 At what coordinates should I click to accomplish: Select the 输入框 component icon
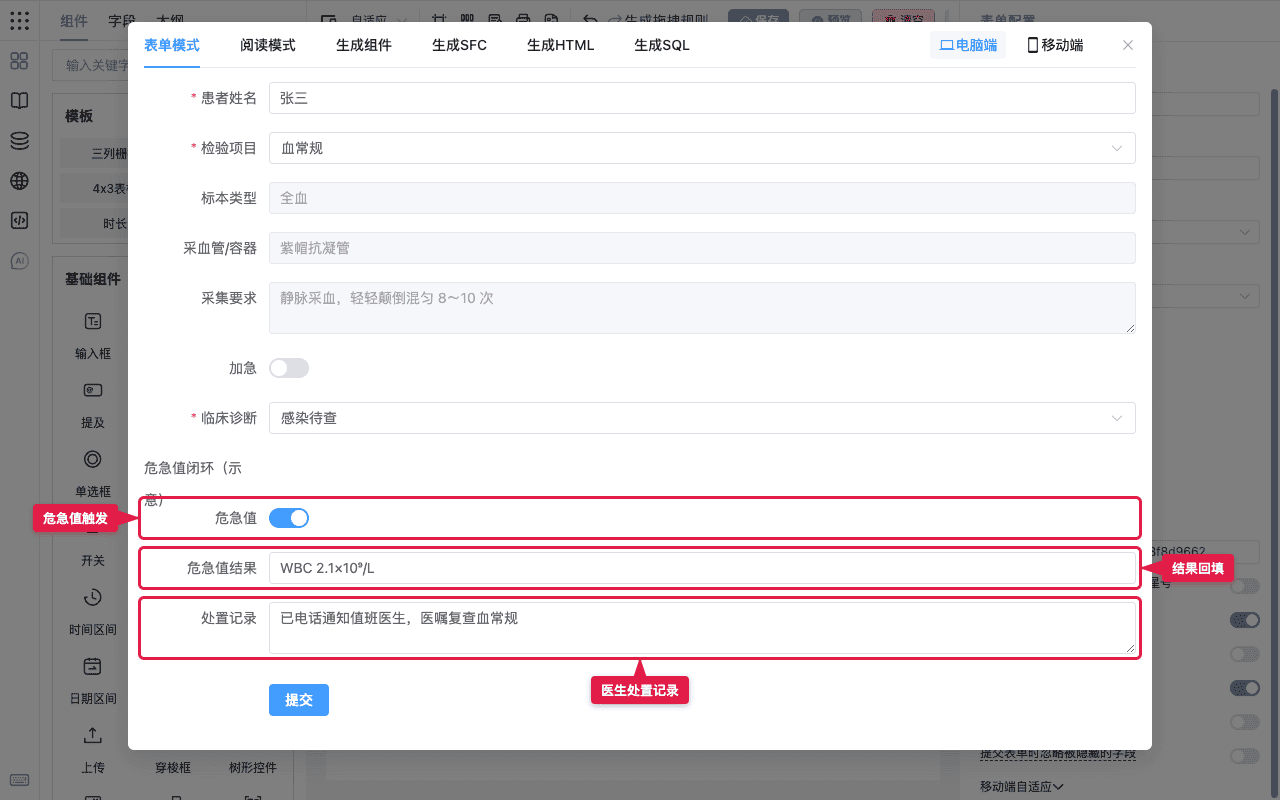[x=93, y=321]
